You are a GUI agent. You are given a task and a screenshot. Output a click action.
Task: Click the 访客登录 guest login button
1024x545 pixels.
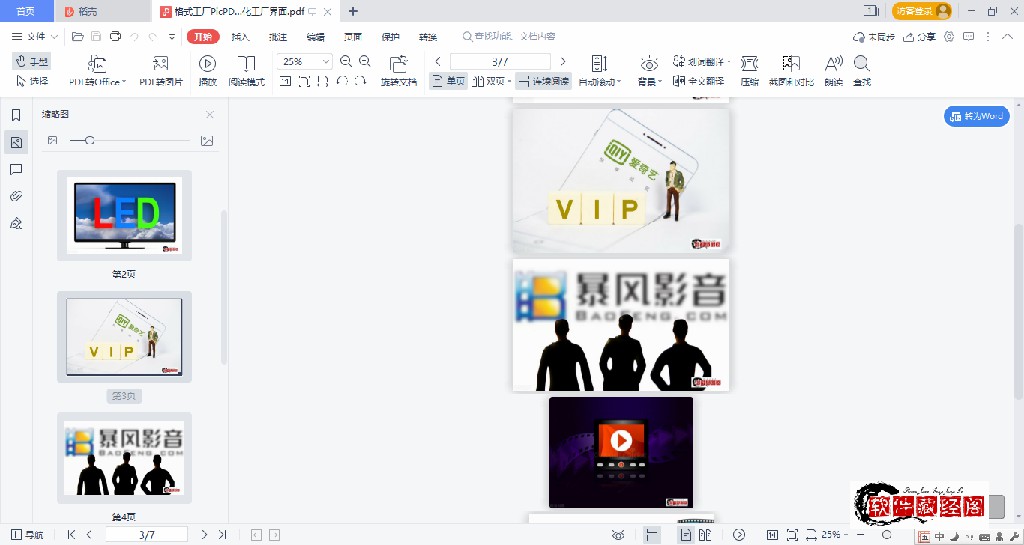[921, 10]
